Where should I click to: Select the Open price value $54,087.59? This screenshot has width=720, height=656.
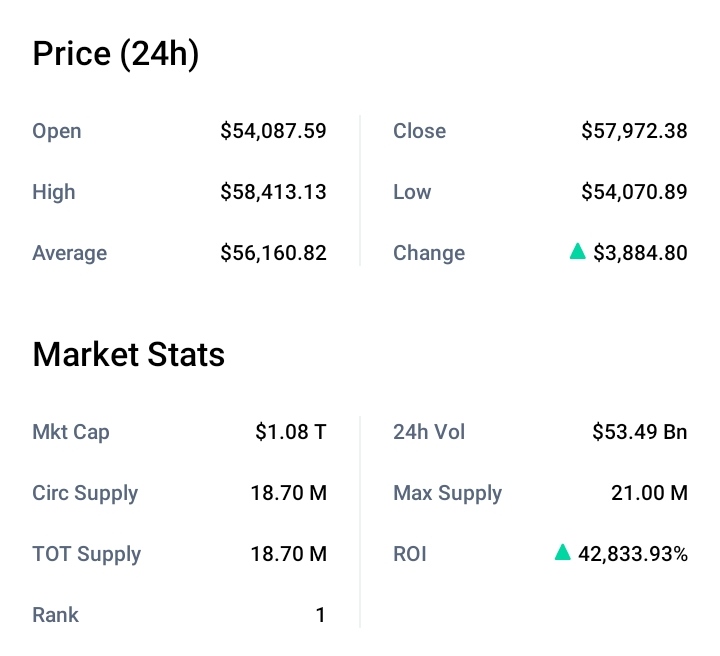(x=273, y=131)
